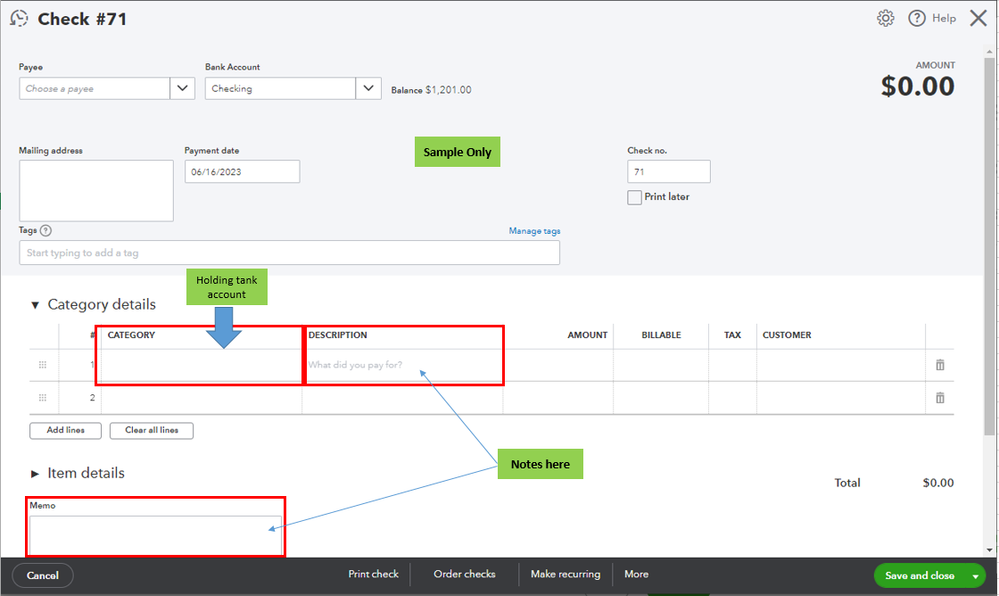999x596 pixels.
Task: Click the Category cell in line 2
Action: [201, 398]
